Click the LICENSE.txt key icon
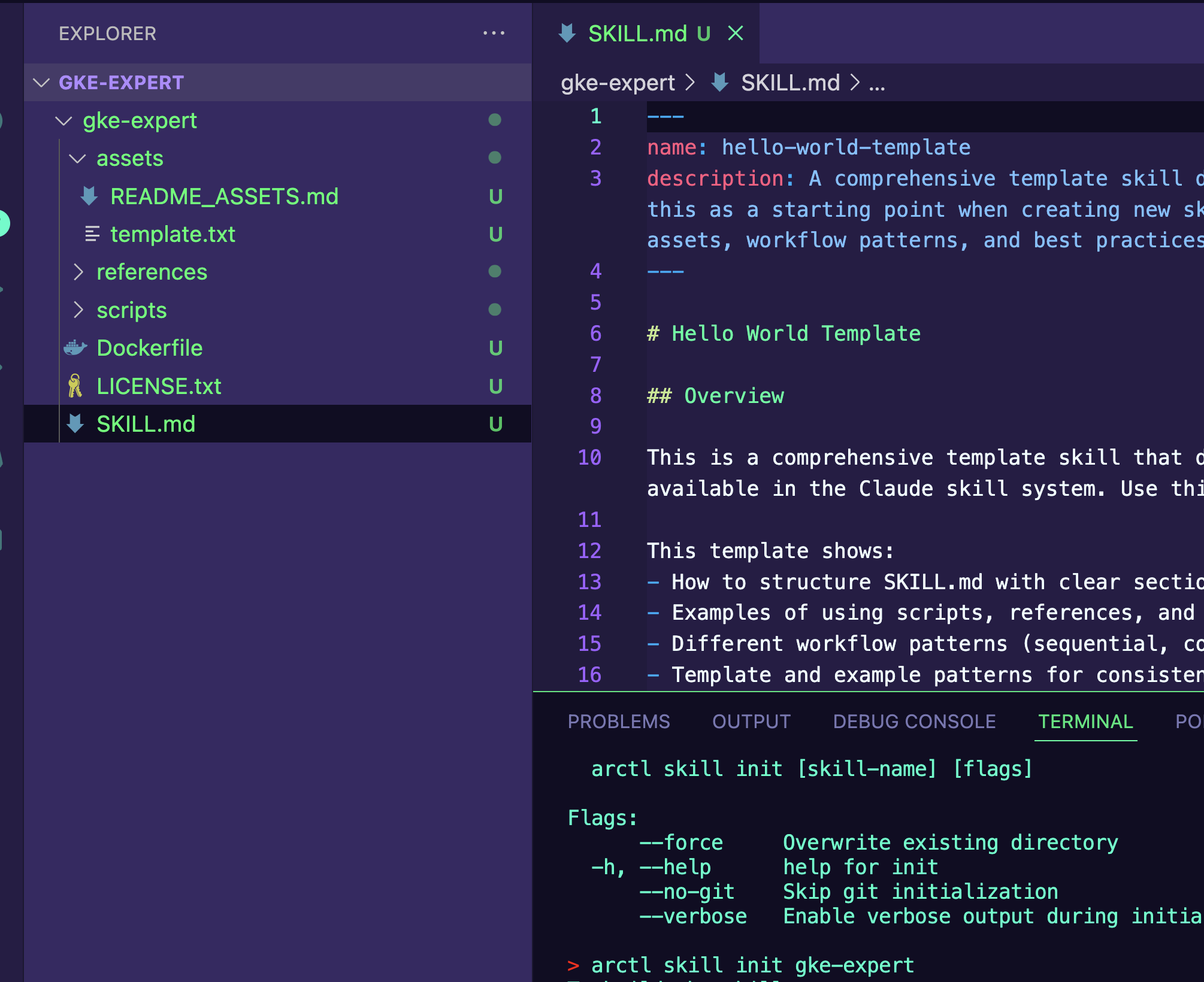 [x=75, y=386]
